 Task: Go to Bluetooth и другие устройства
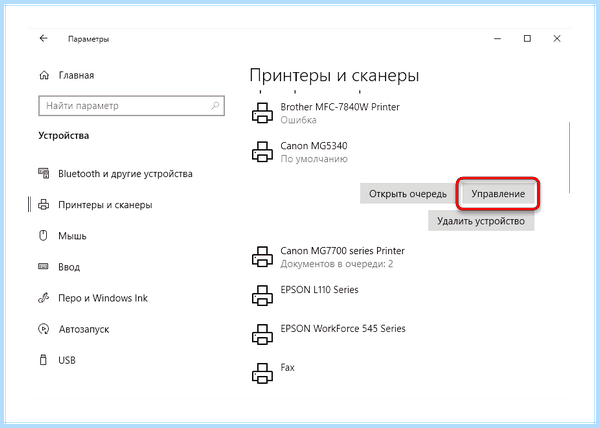point(125,174)
